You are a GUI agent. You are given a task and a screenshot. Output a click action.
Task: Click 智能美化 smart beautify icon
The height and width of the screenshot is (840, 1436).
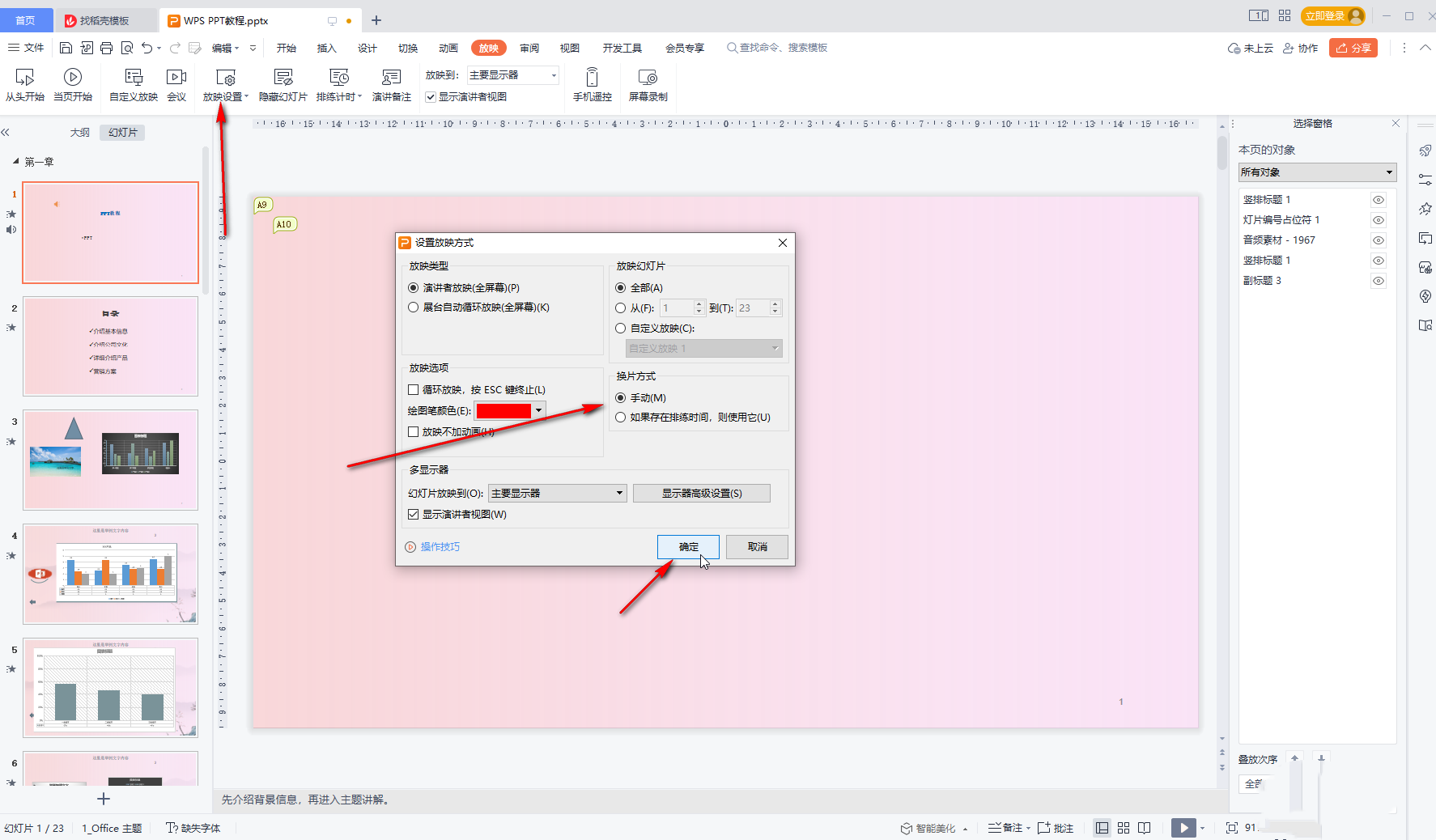pos(907,829)
